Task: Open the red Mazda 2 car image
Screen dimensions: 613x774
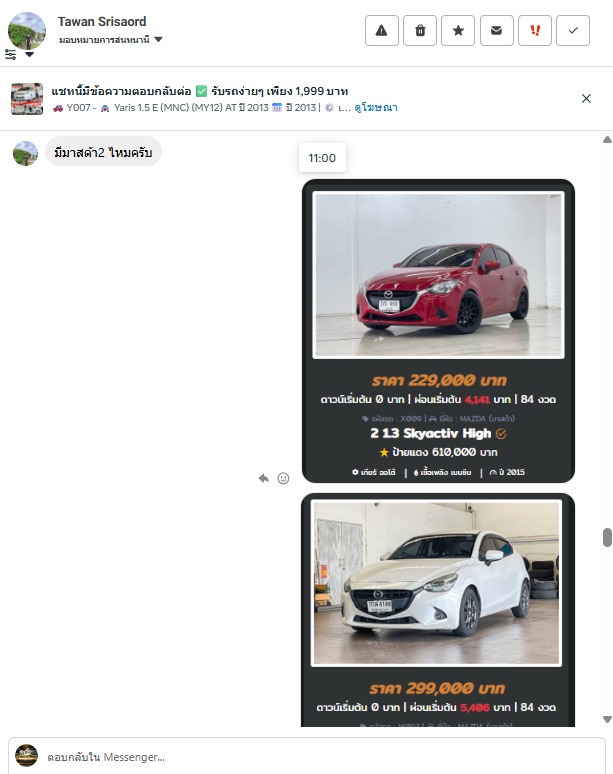Action: click(x=438, y=274)
